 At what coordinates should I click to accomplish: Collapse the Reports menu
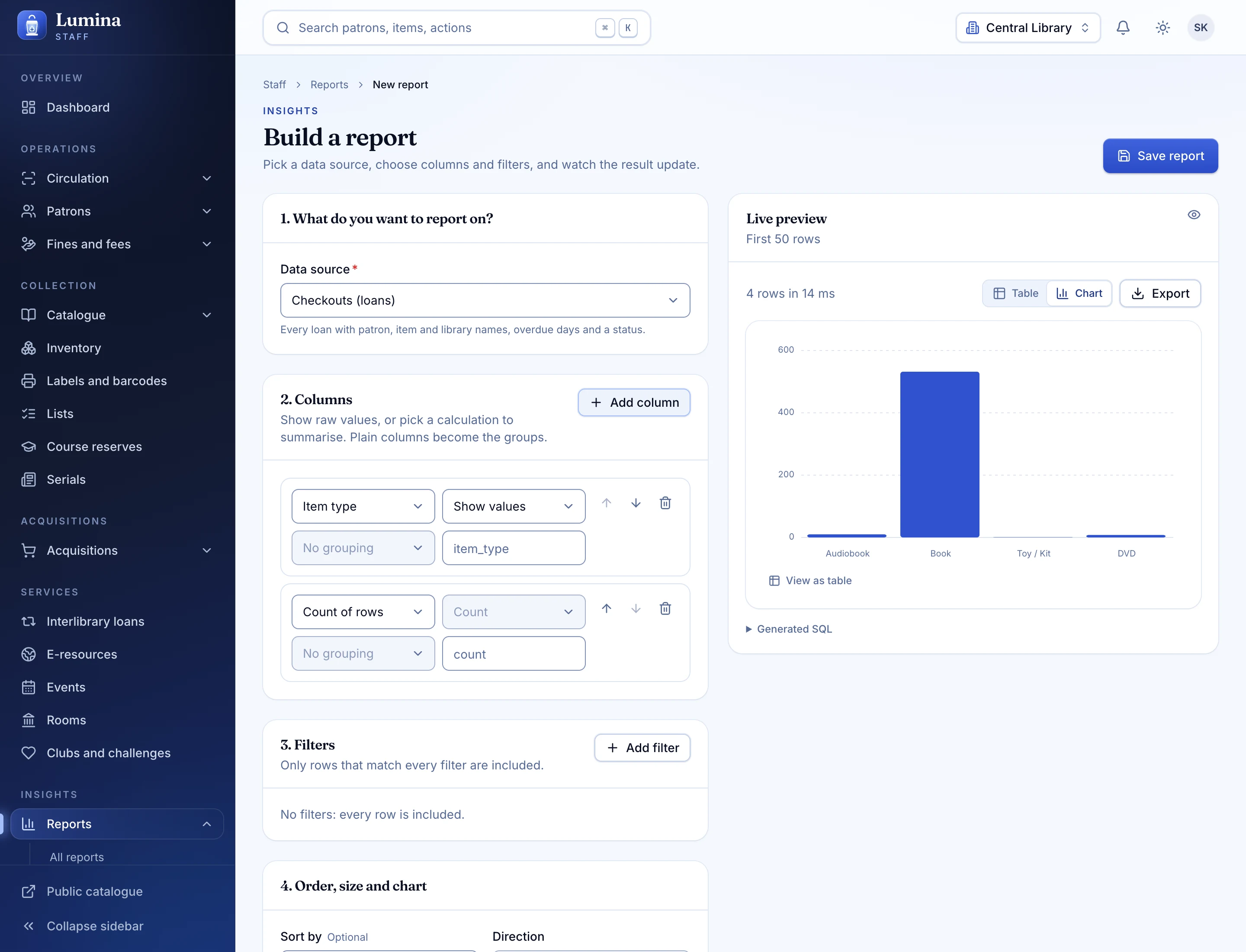[x=117, y=824]
